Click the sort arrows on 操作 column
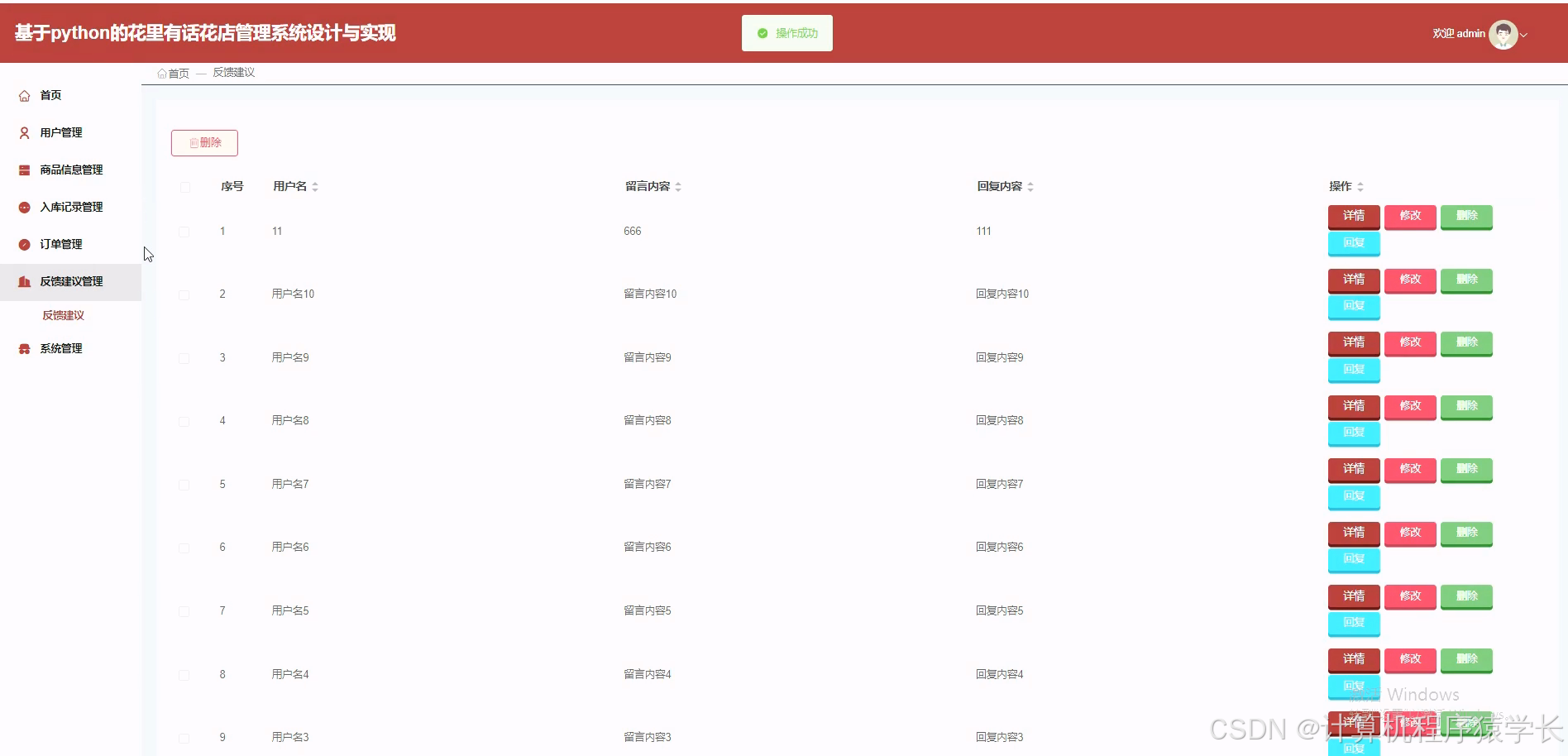1568x756 pixels. coord(1360,187)
